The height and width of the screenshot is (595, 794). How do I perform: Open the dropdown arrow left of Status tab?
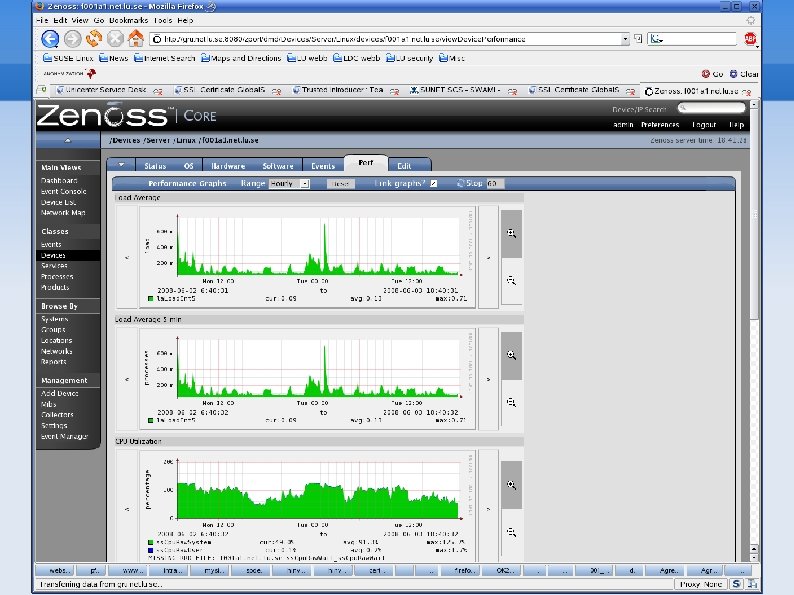click(121, 165)
